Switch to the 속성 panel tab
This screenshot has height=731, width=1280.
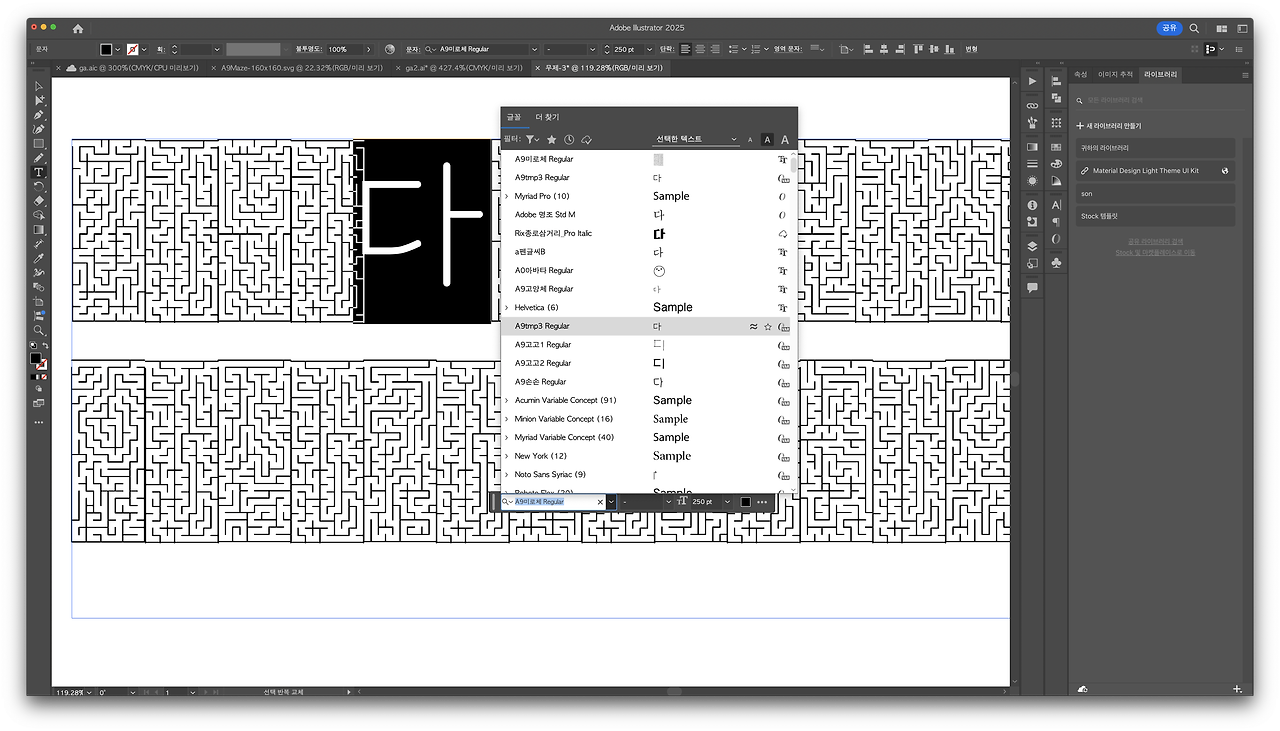pyautogui.click(x=1080, y=74)
